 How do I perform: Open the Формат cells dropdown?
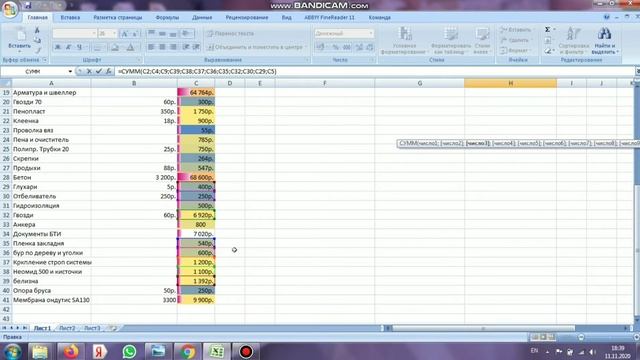515,50
